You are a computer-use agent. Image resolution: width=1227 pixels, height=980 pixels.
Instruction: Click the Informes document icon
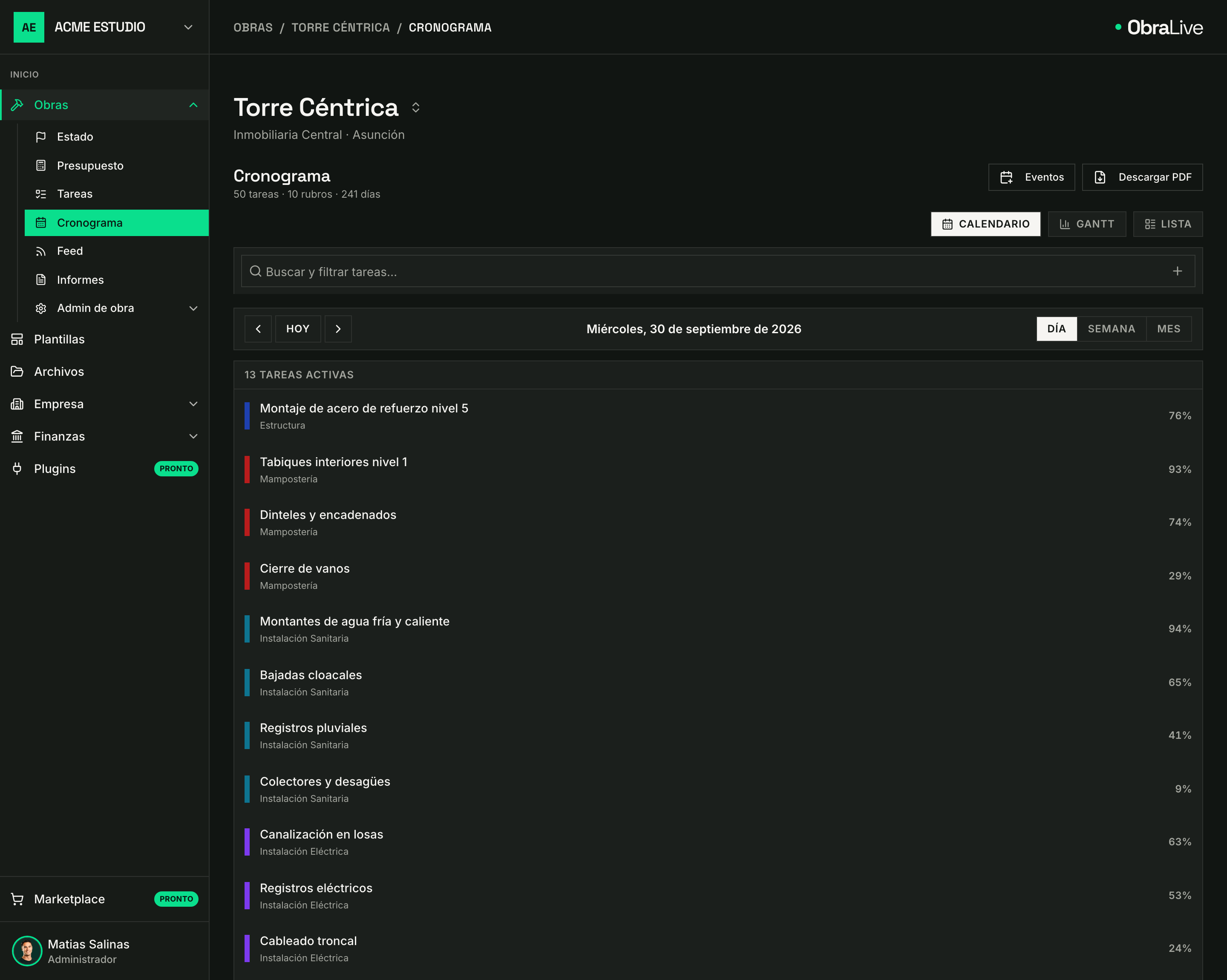[41, 280]
